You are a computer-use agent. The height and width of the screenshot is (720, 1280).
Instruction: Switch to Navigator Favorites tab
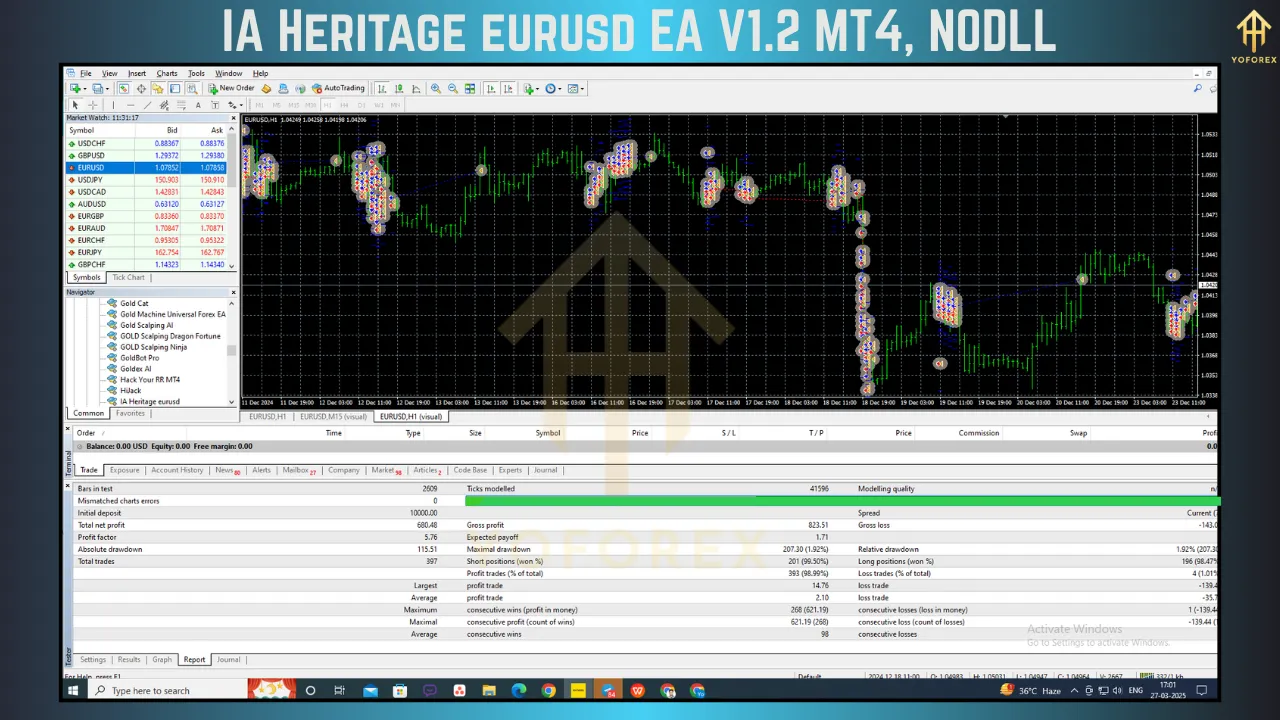[x=130, y=413]
